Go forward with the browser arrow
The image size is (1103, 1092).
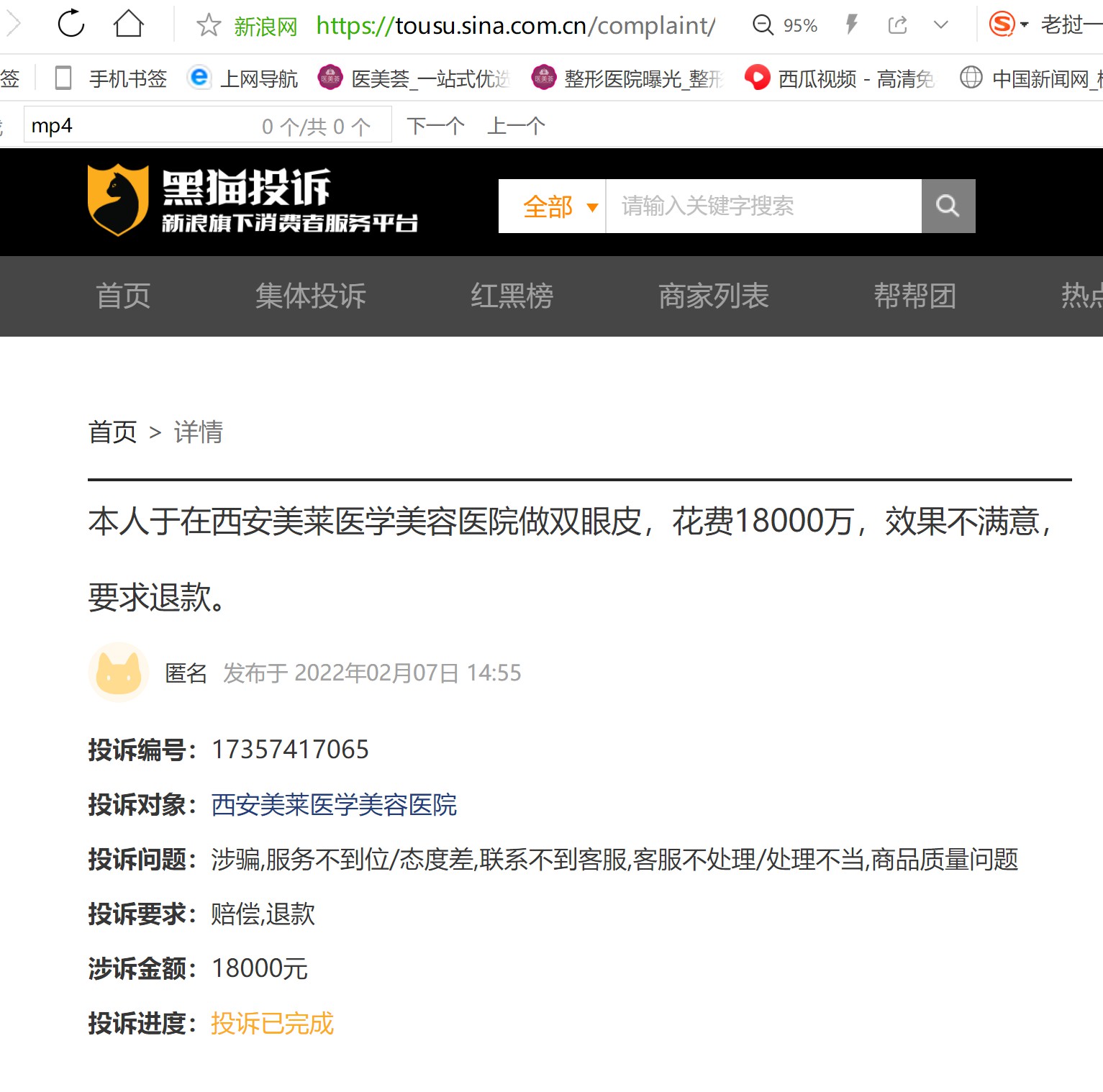point(13,24)
